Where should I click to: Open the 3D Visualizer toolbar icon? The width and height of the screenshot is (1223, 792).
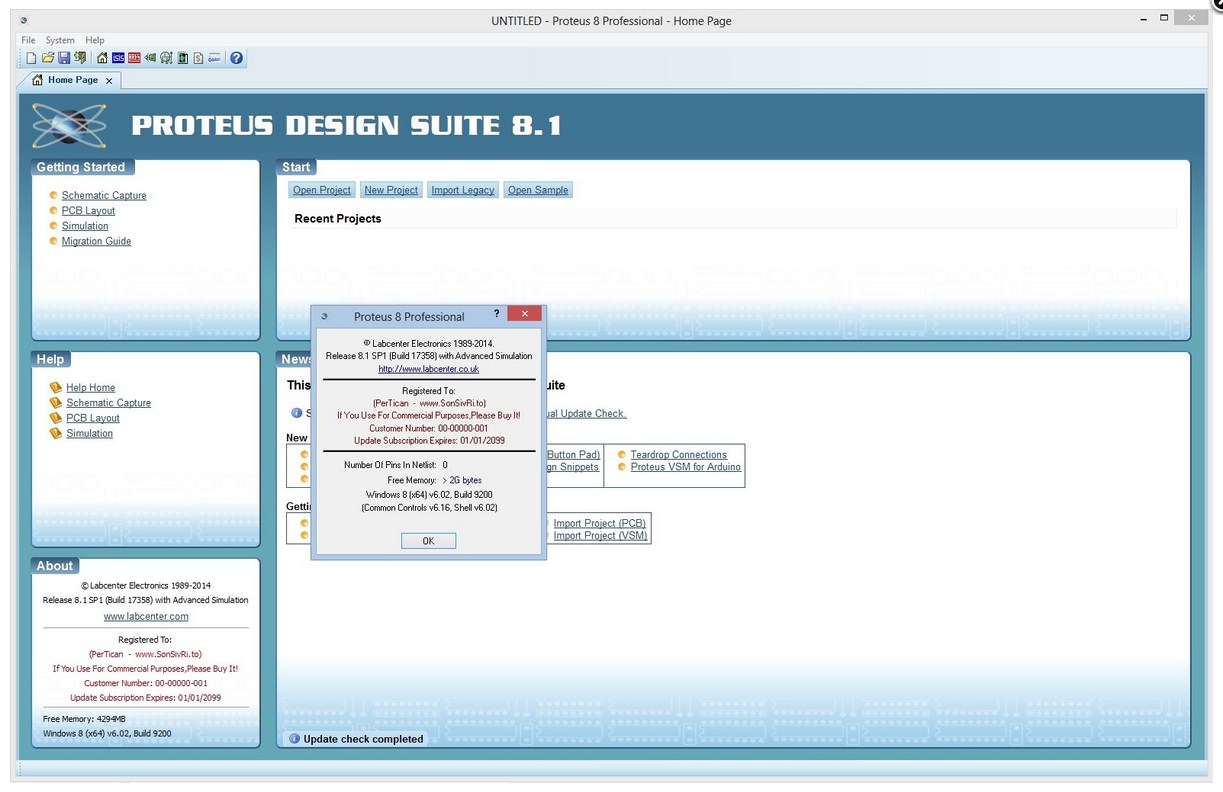150,58
